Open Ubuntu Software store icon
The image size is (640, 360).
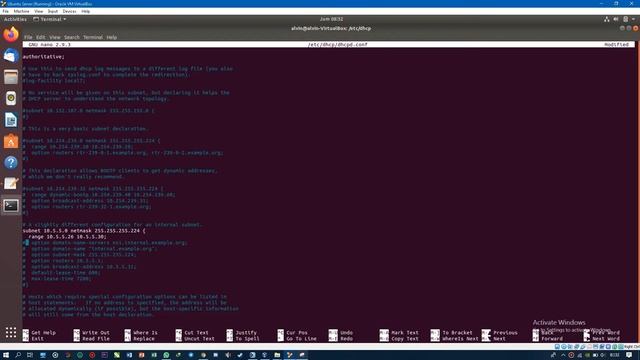[x=11, y=141]
